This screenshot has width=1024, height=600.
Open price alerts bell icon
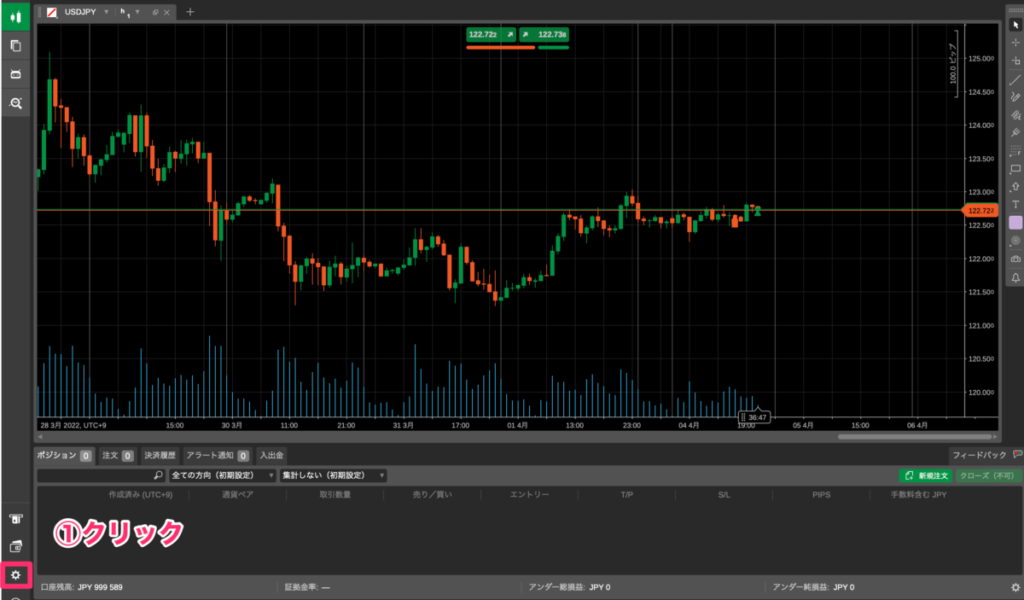coord(1016,277)
